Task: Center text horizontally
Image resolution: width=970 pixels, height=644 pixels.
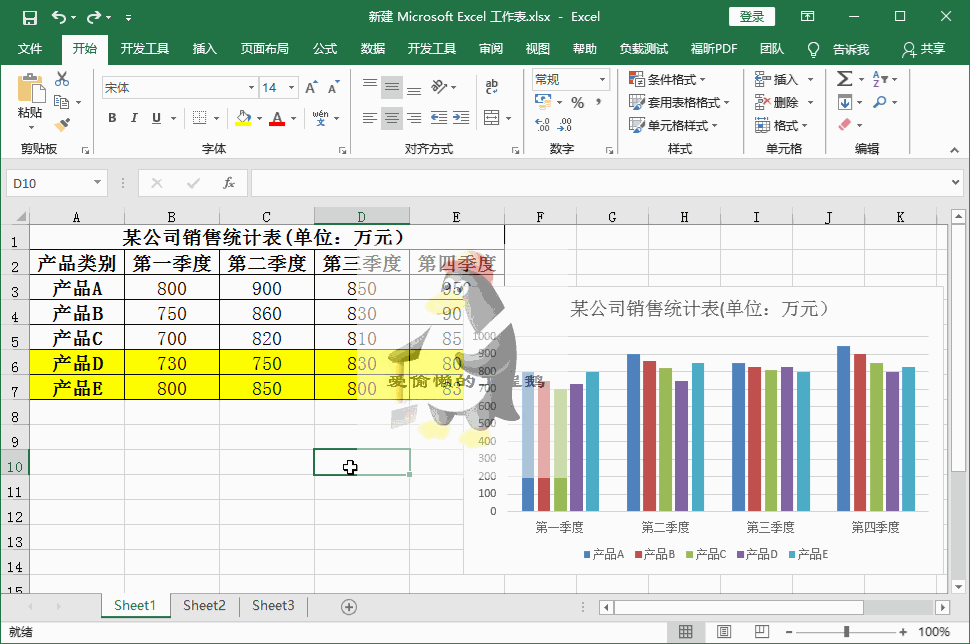Action: (392, 118)
